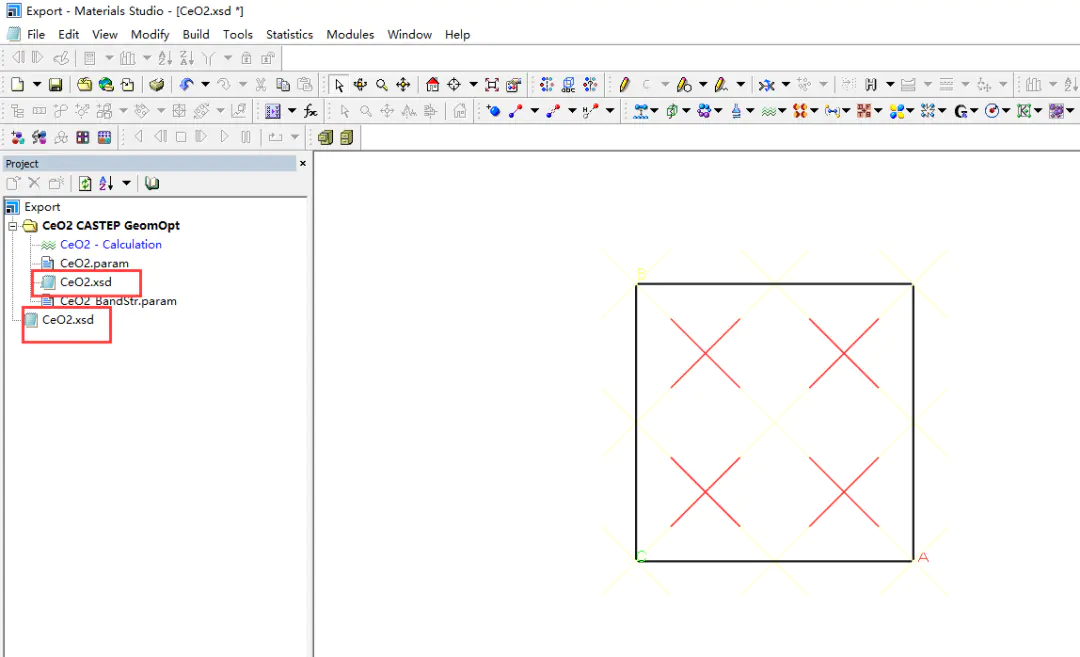Open the Modules menu
1080x657 pixels.
pos(350,34)
